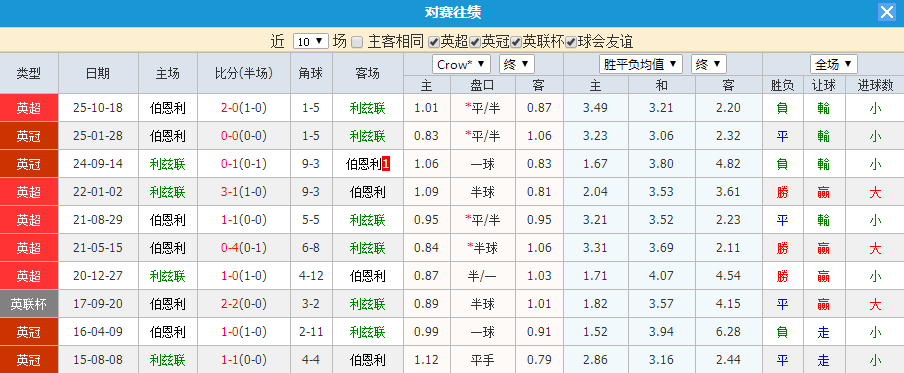Click 利兹联 away team in 25-10-18 row
The image size is (904, 373).
[367, 108]
